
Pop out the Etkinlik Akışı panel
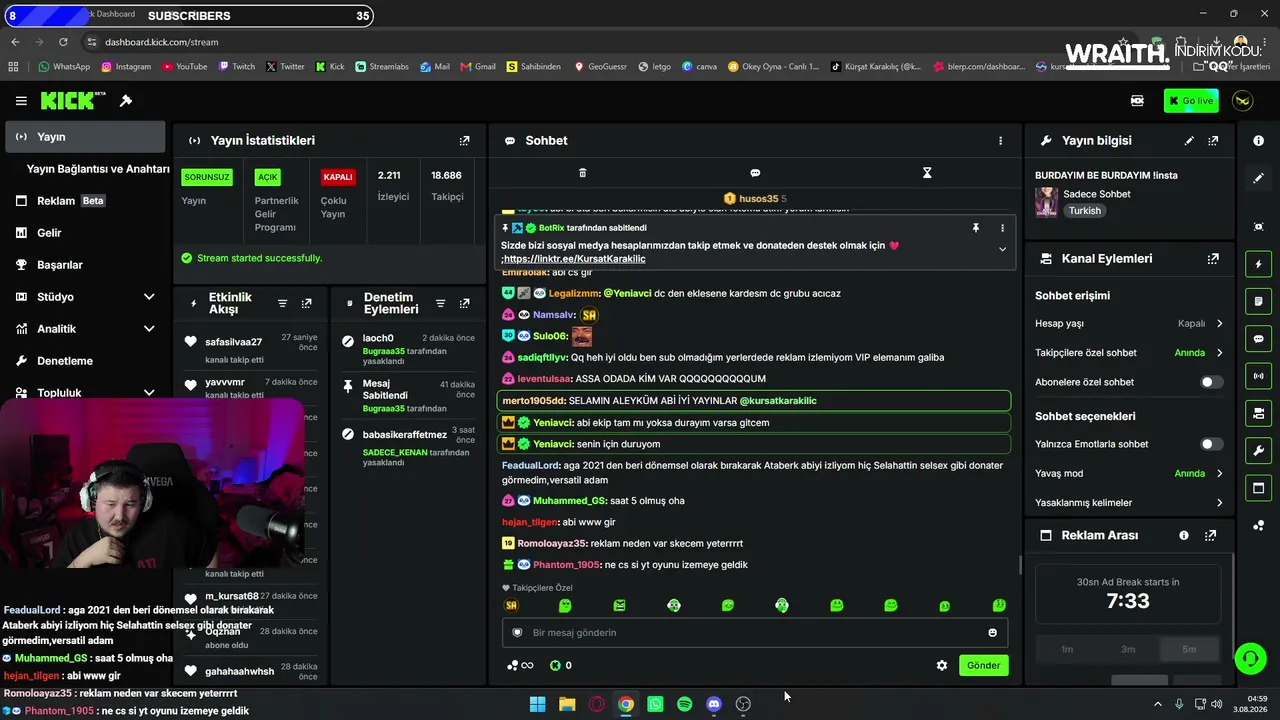(x=306, y=303)
